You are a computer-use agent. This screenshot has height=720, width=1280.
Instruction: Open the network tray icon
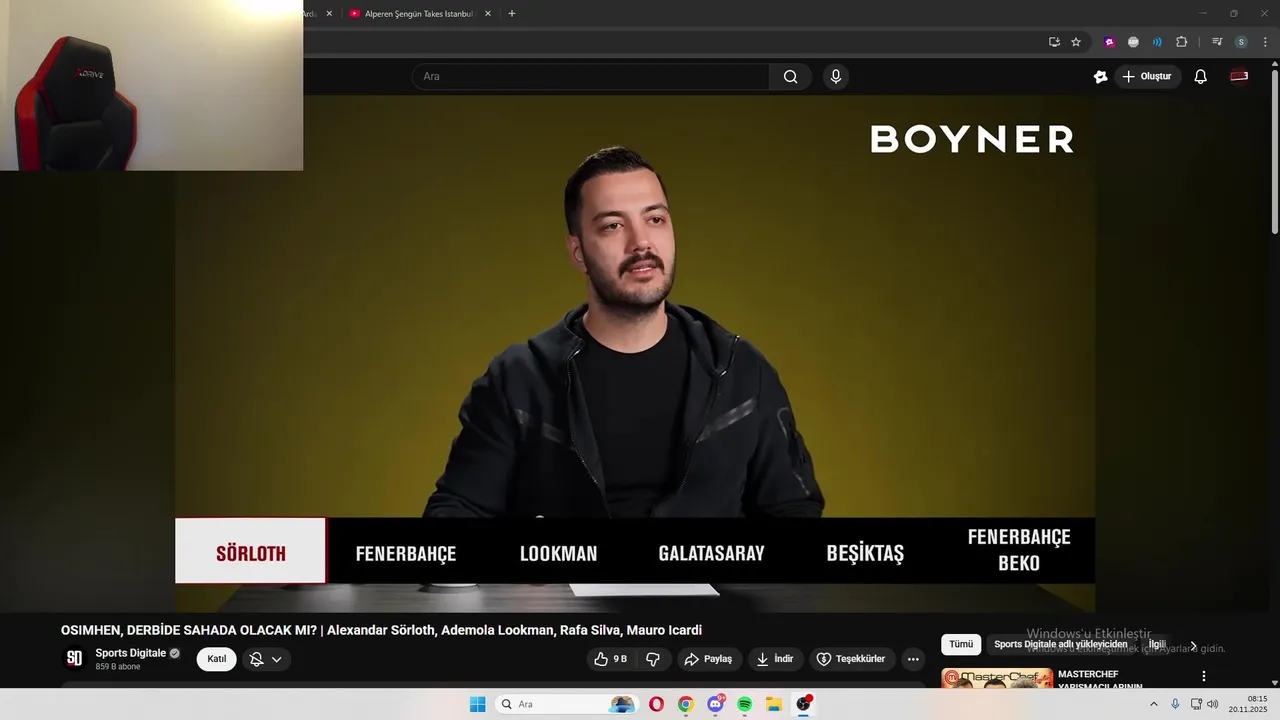tap(1196, 704)
